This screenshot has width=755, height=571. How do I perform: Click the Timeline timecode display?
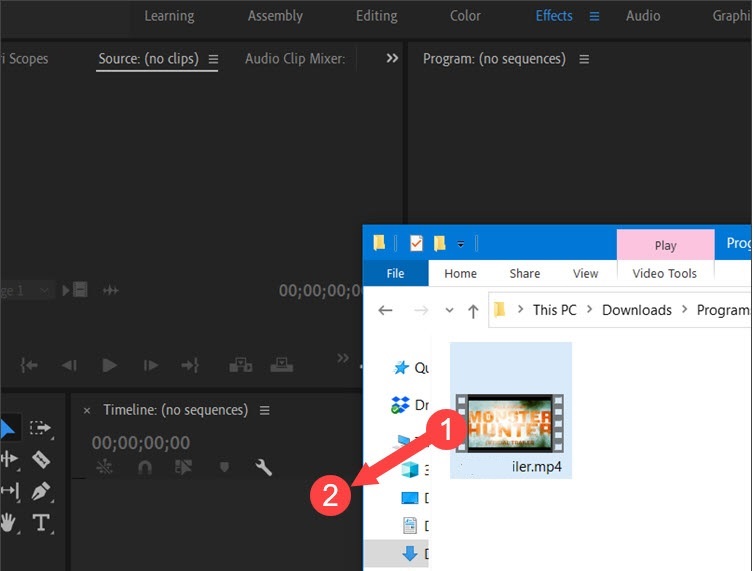click(141, 442)
